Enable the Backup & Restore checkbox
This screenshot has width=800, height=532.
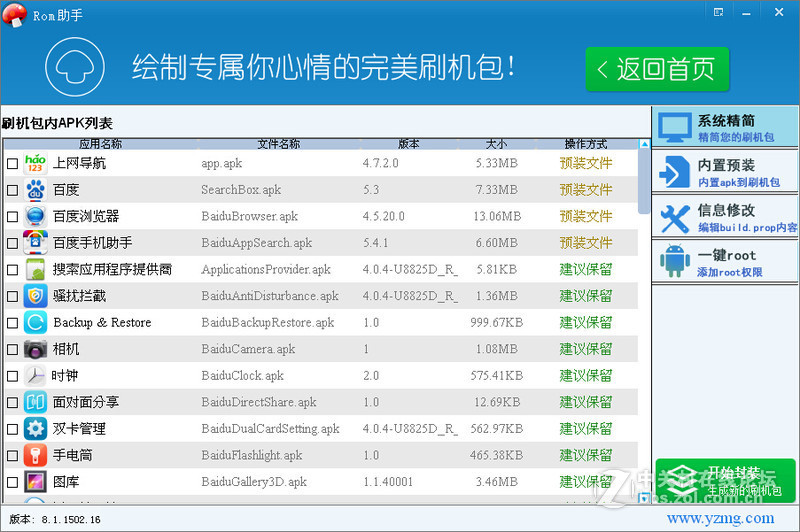(x=12, y=323)
